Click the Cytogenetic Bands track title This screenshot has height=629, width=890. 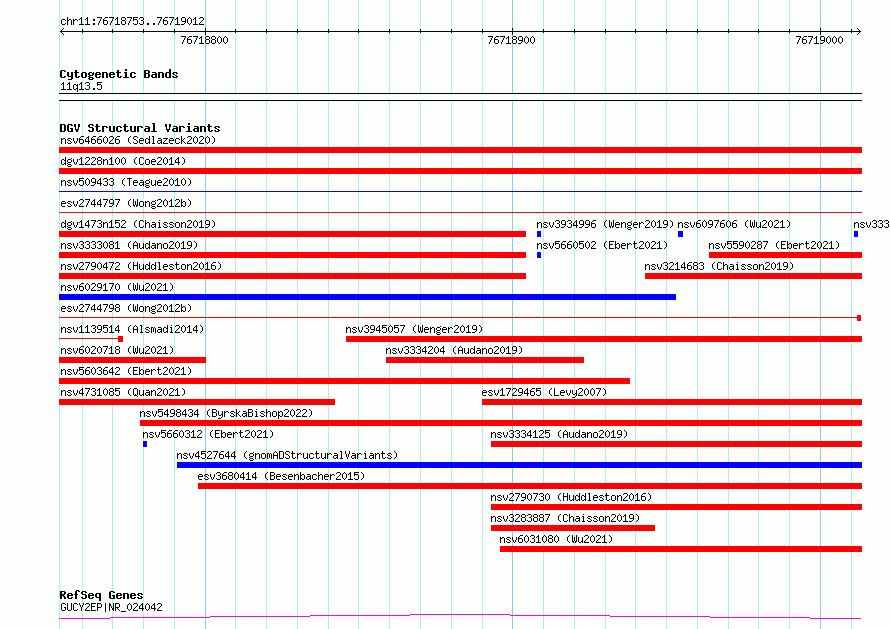coord(119,74)
